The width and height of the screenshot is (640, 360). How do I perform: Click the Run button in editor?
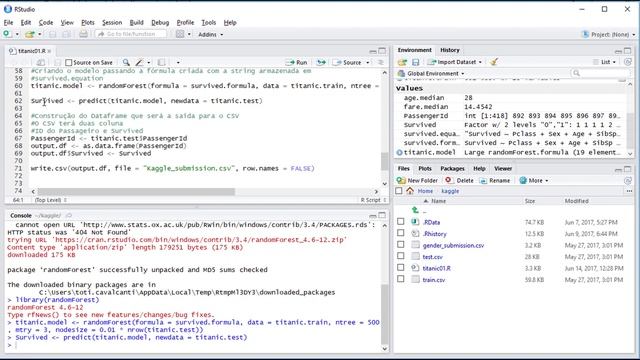(x=297, y=62)
